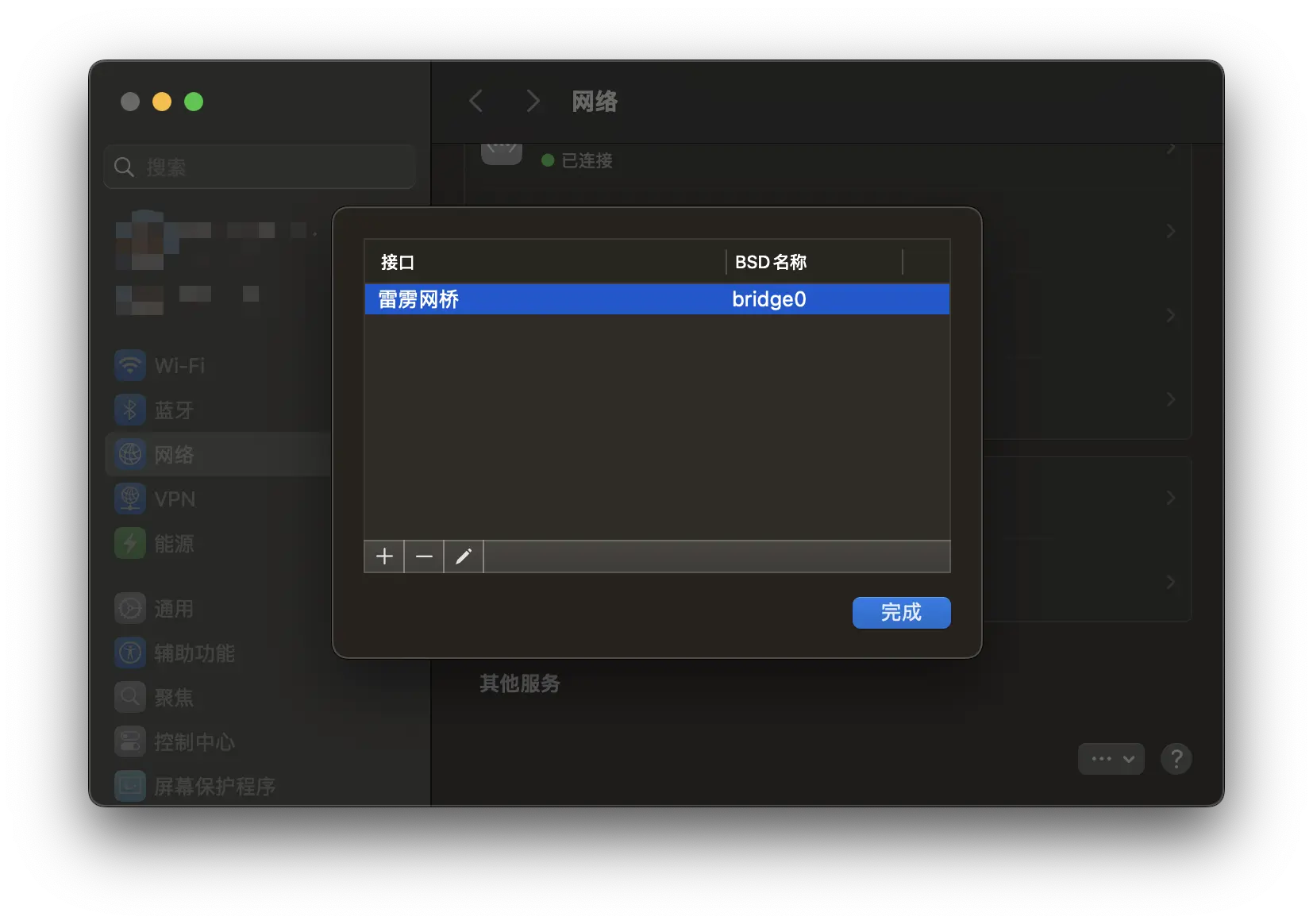
Task: Open 聚焦 Spotlight settings
Action: pyautogui.click(x=174, y=698)
